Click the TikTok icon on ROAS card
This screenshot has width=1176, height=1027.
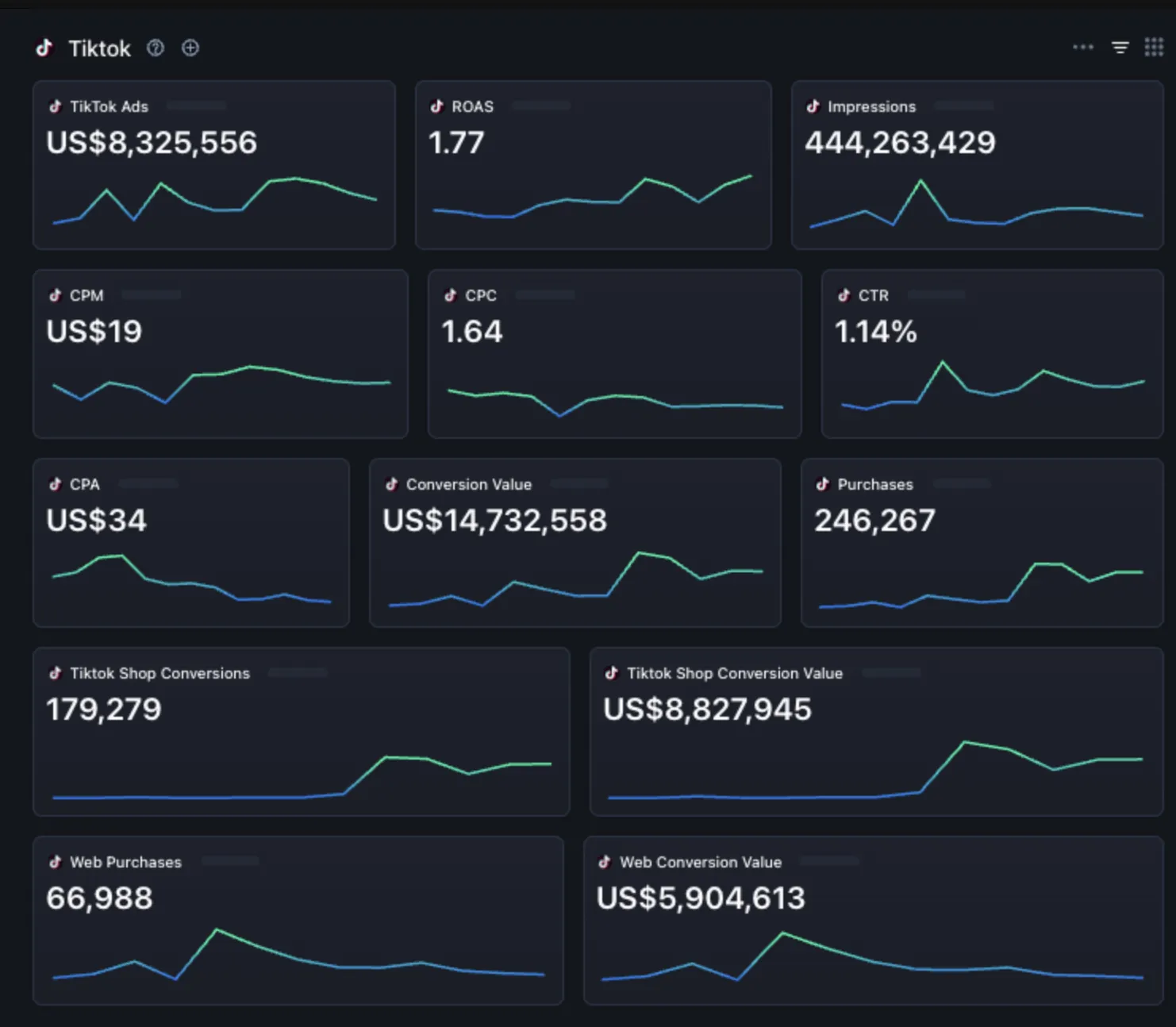[437, 106]
